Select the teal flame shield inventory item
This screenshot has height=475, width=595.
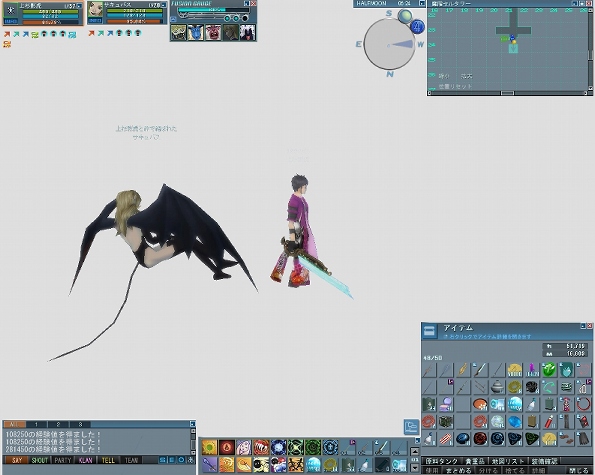point(566,370)
